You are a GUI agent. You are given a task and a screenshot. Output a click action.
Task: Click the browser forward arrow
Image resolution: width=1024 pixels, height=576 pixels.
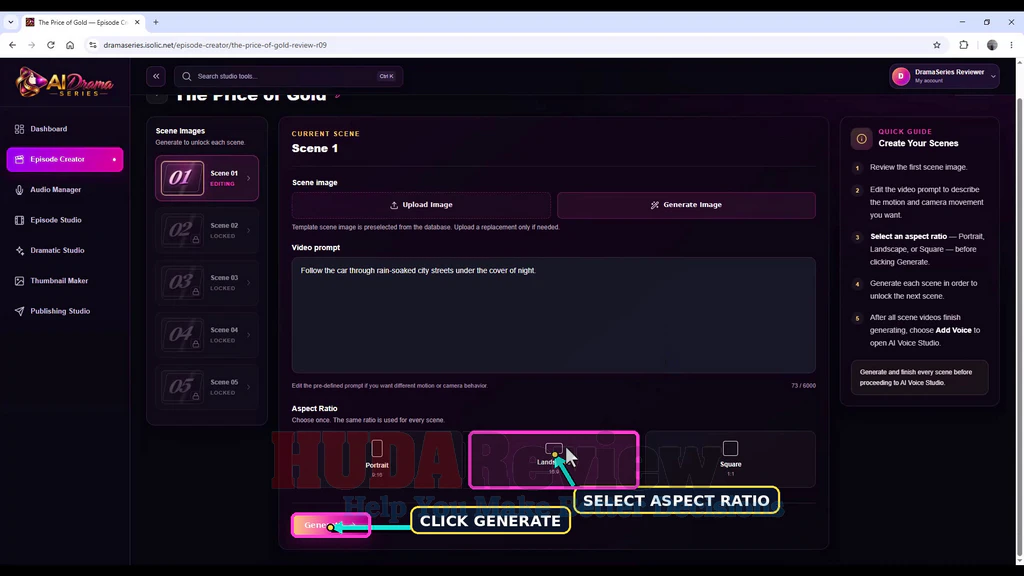click(31, 45)
